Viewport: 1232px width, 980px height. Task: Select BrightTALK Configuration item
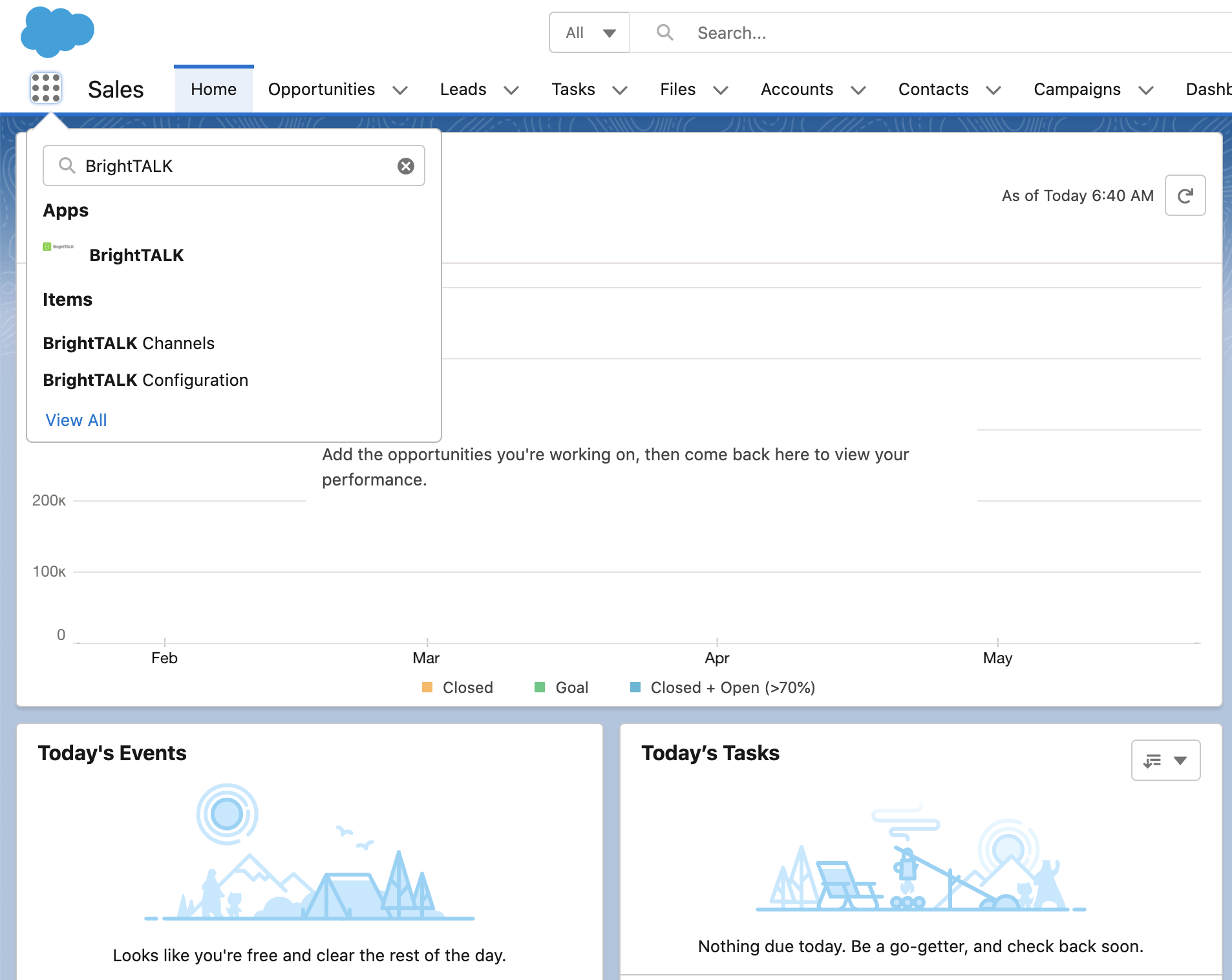tap(145, 380)
